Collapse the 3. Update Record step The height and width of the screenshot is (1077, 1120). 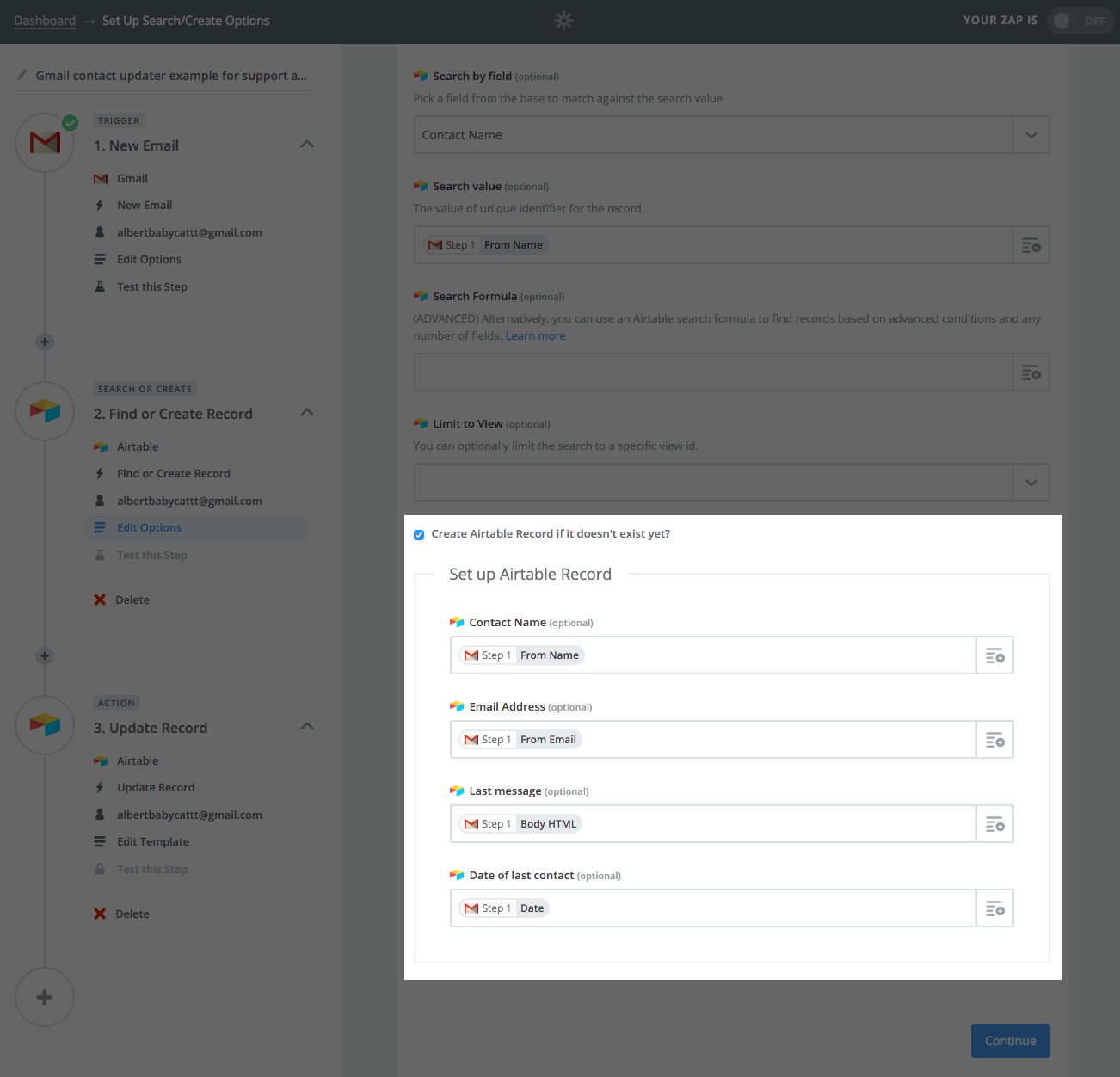coord(307,727)
